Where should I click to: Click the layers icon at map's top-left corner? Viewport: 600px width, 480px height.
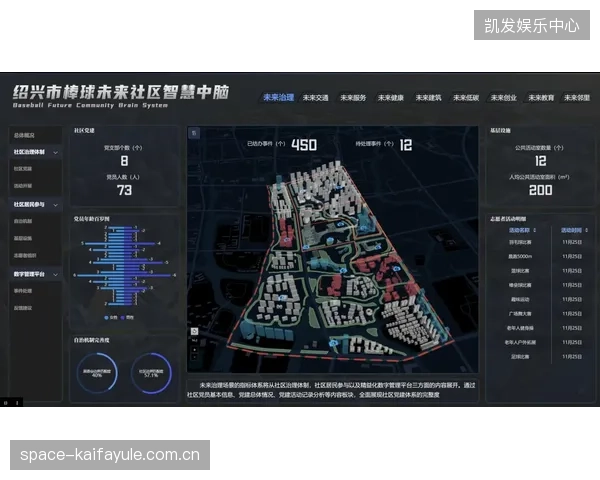tap(194, 133)
